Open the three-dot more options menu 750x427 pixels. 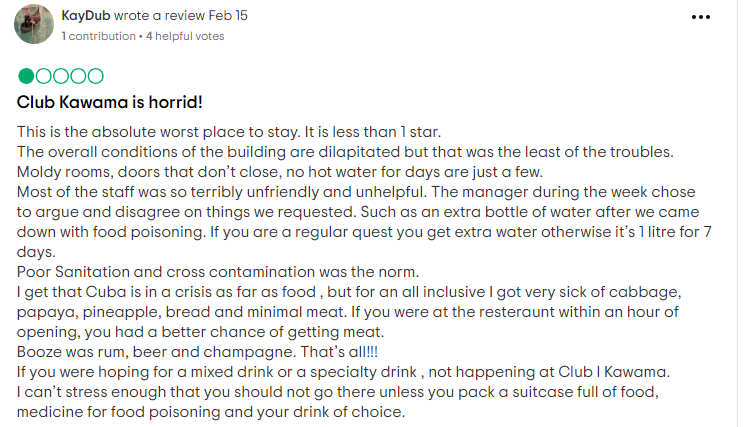[x=700, y=19]
